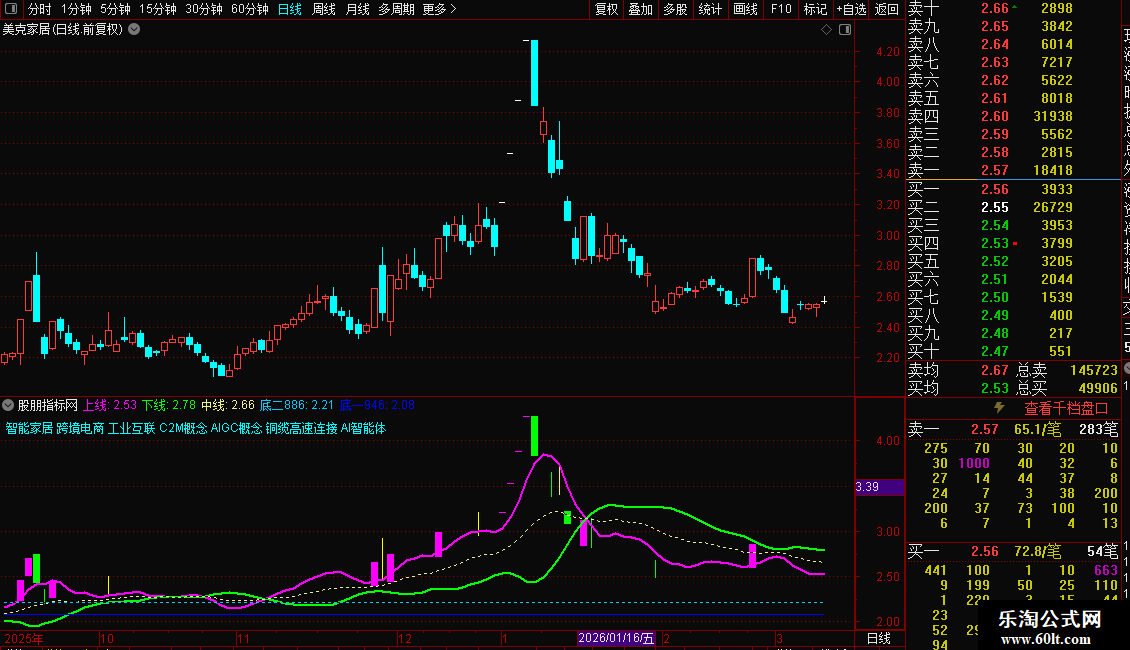Click the 铜缆高速连接 concept tag
Image resolution: width=1130 pixels, height=650 pixels.
coord(301,428)
